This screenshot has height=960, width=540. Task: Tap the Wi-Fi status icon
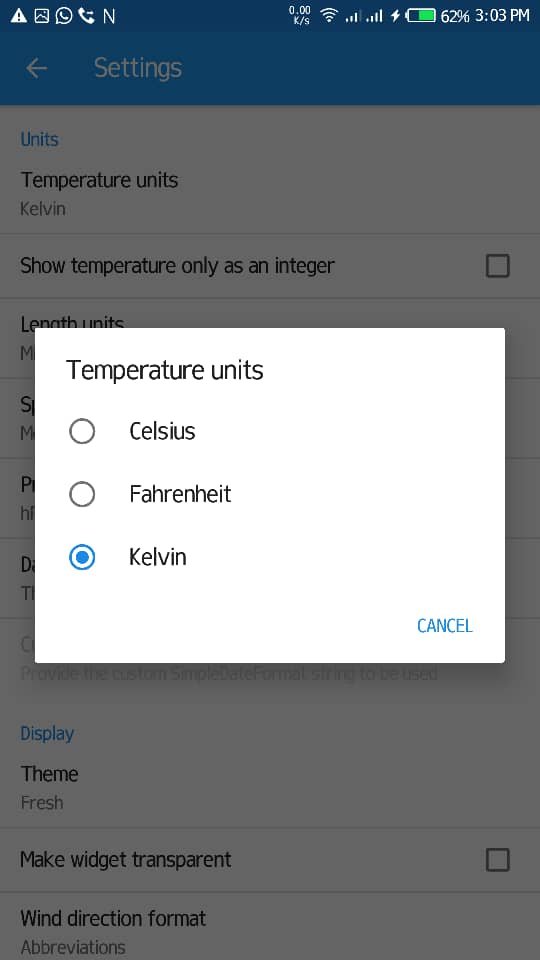click(x=329, y=16)
